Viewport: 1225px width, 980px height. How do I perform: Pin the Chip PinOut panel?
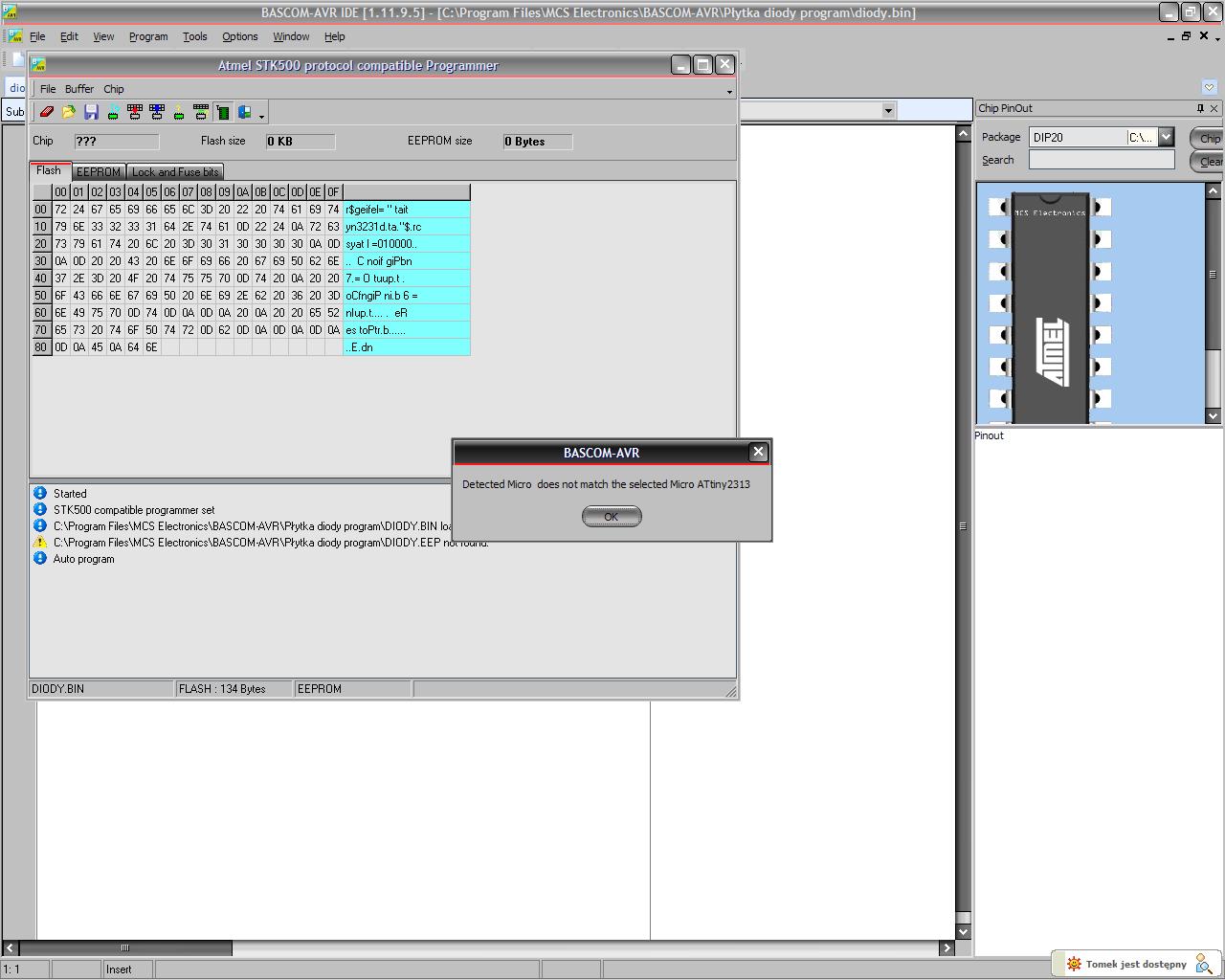coord(1200,108)
